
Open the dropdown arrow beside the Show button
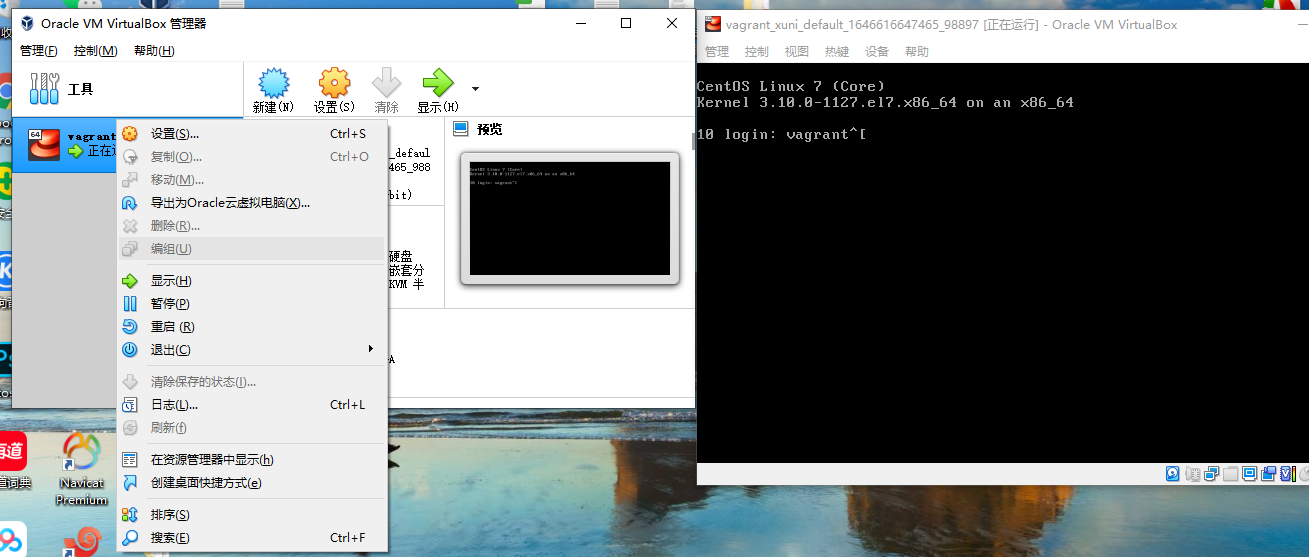click(475, 89)
